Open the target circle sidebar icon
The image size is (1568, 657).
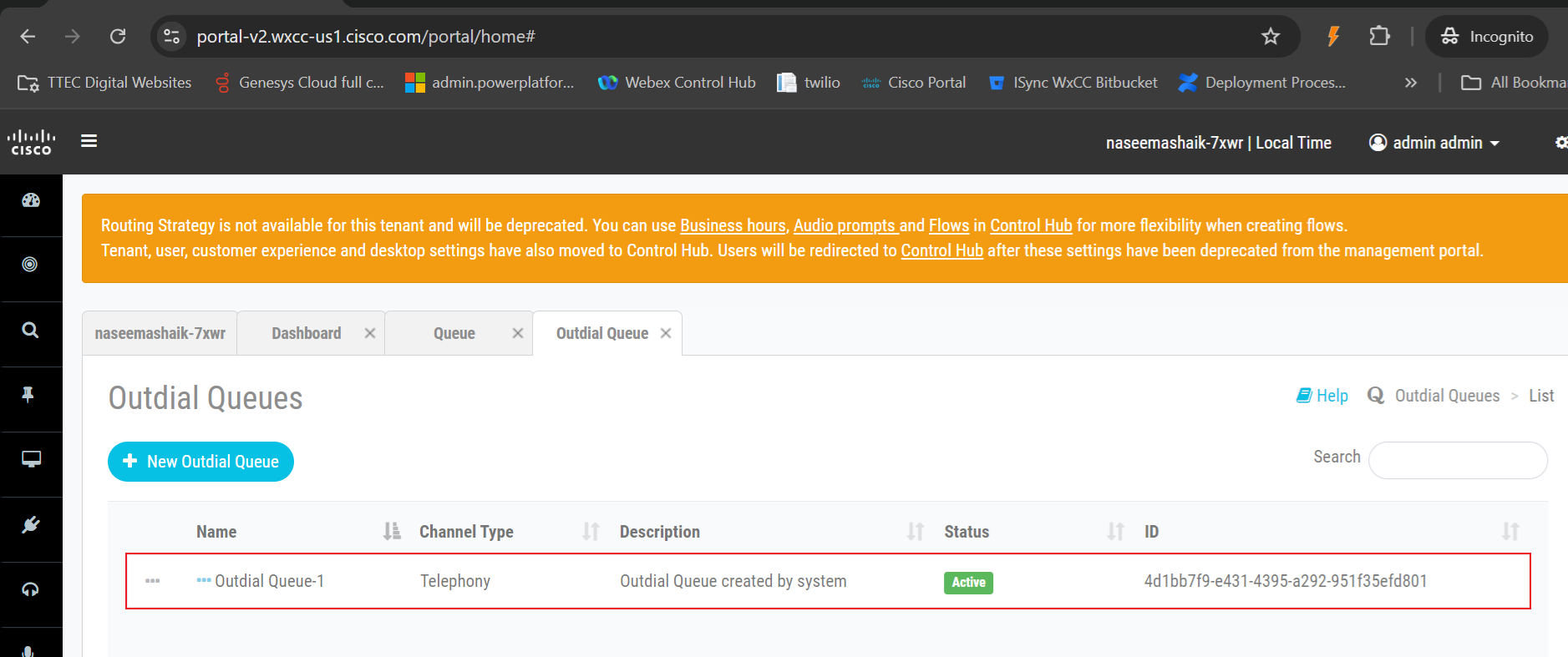click(x=30, y=265)
